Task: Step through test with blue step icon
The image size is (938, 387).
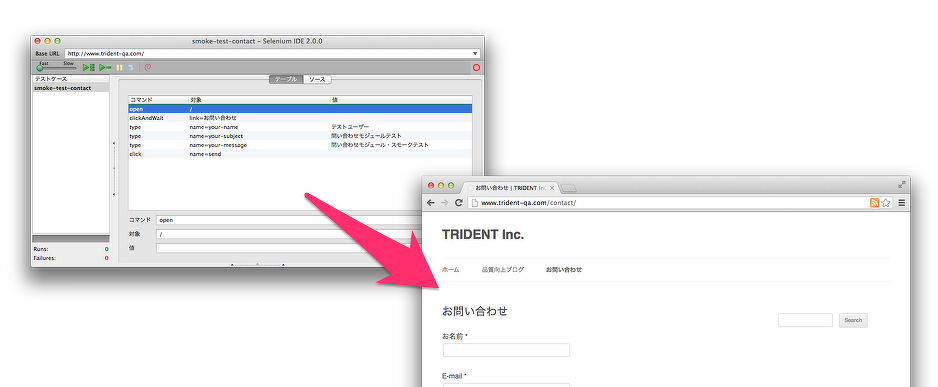Action: tap(130, 68)
